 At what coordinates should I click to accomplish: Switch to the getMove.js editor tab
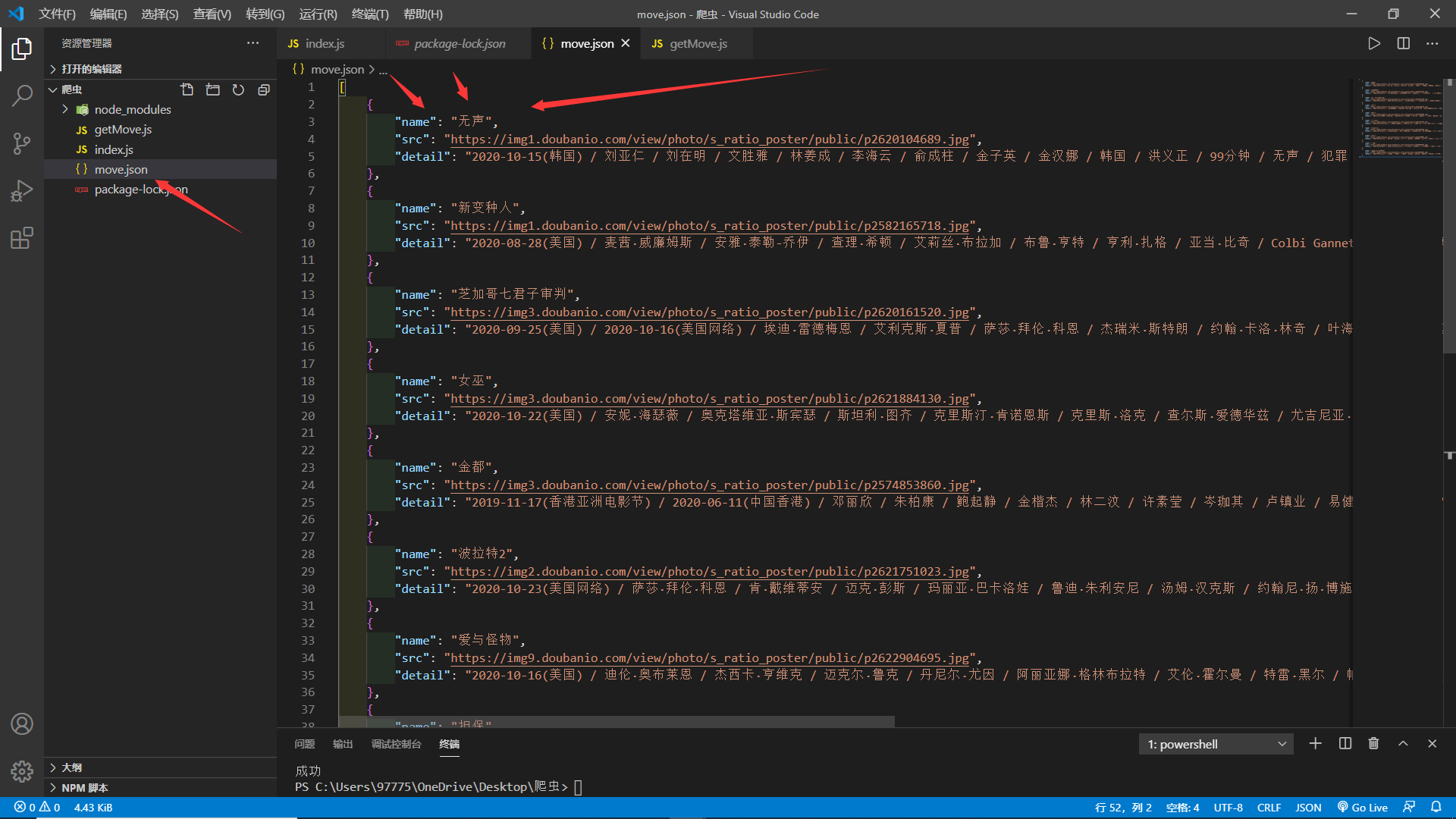point(698,43)
